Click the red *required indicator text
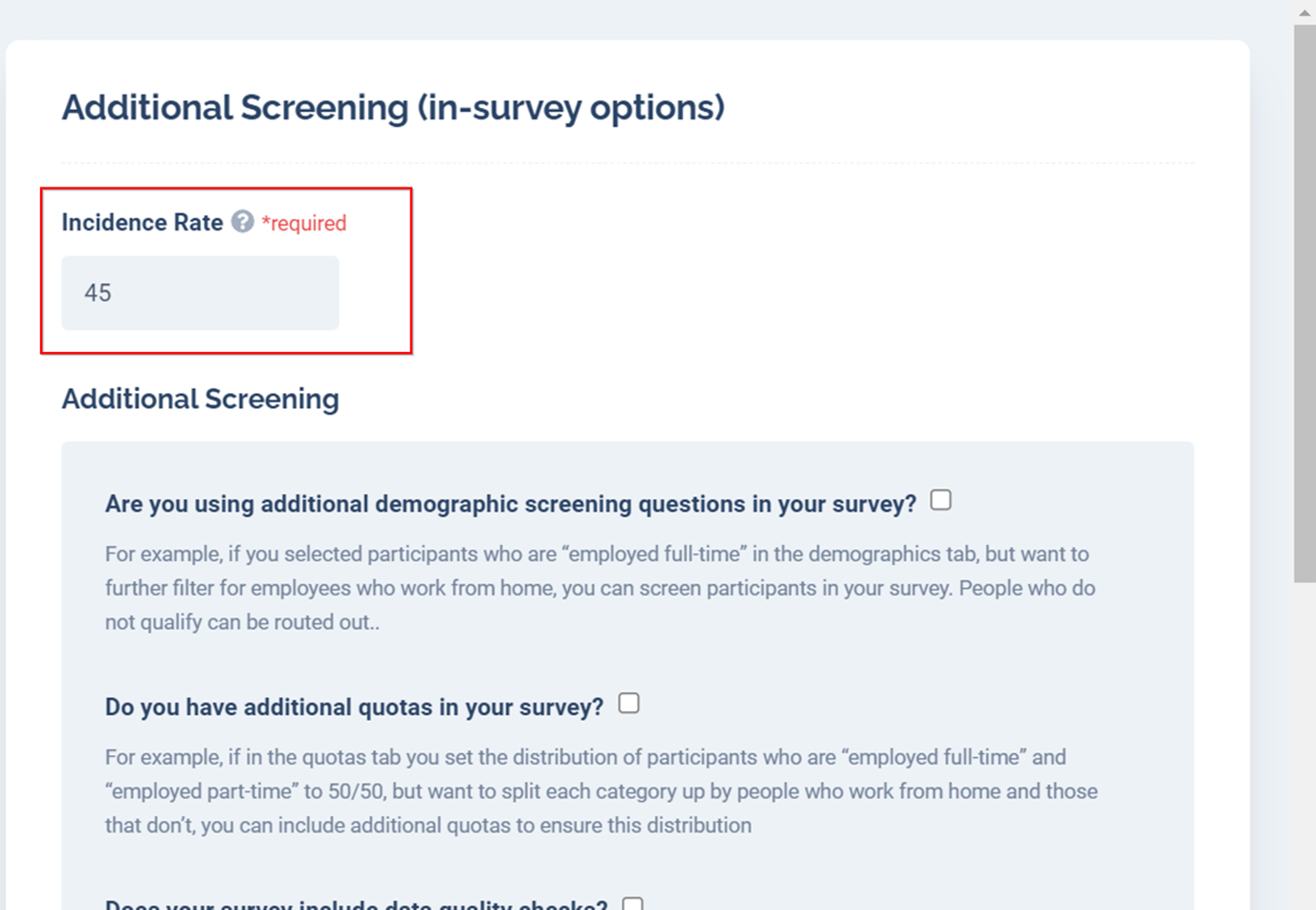Viewport: 1316px width, 910px height. coord(304,223)
